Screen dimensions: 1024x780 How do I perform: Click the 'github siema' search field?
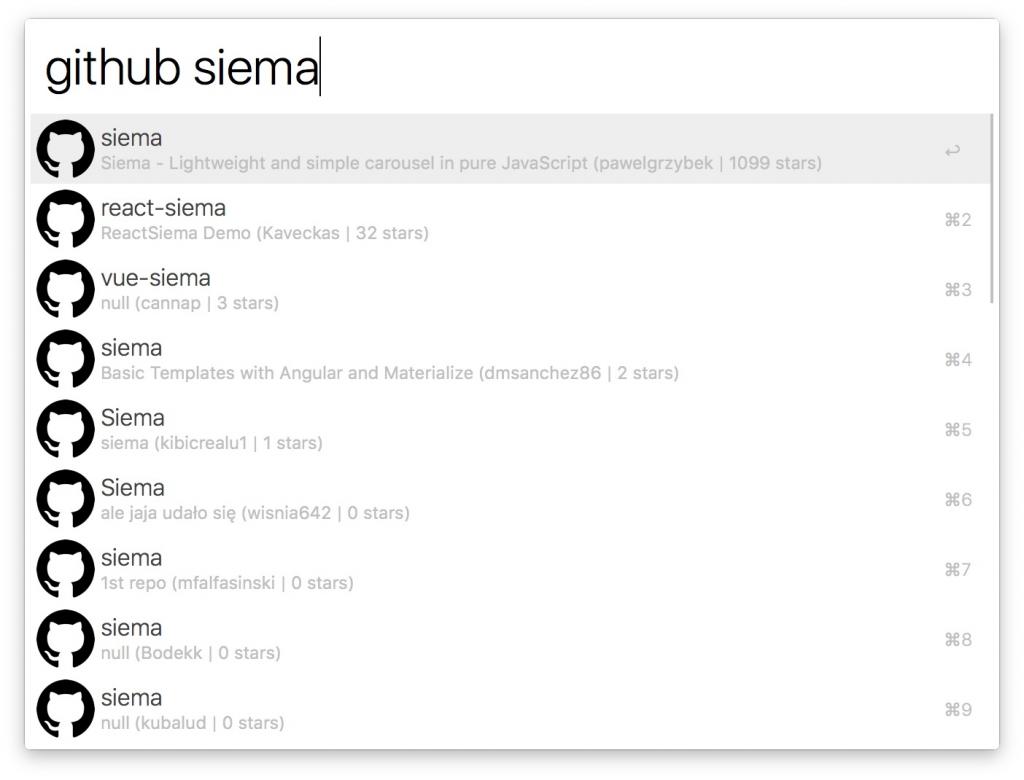500,68
